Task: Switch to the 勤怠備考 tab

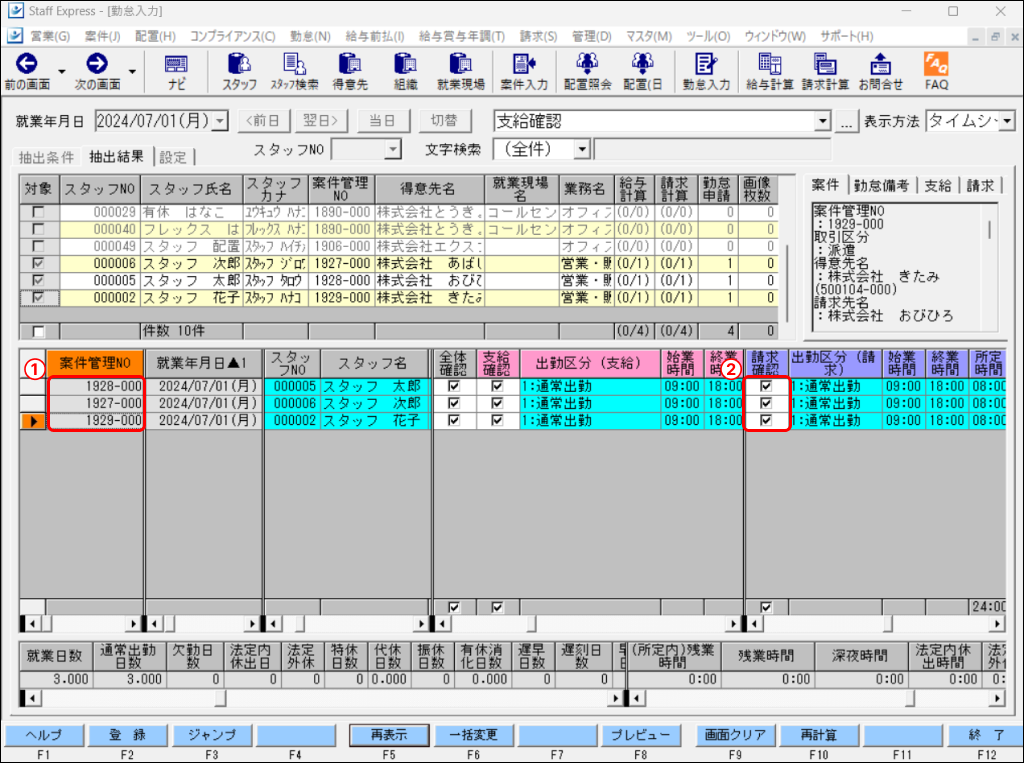Action: point(882,186)
